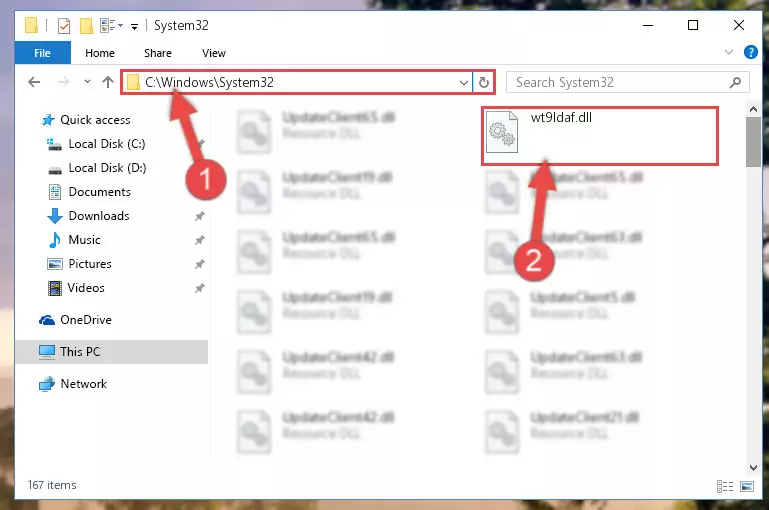This screenshot has height=510, width=769.
Task: Open the File tab
Action: [43, 53]
